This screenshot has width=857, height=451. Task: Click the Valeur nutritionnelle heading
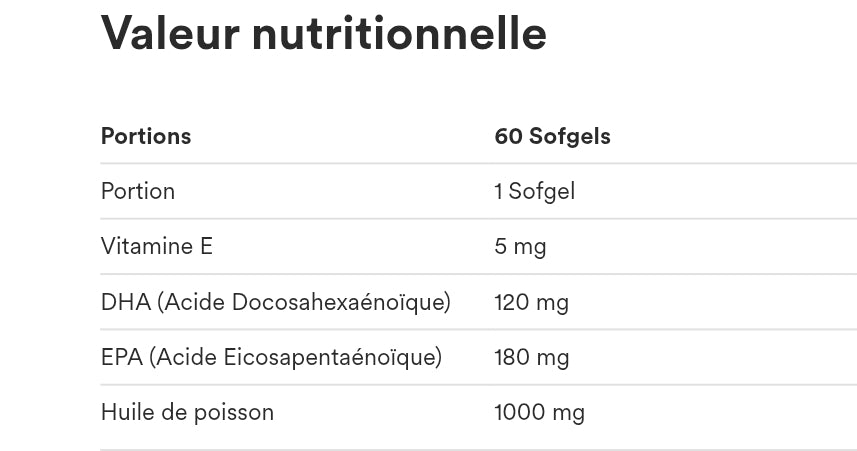point(324,34)
